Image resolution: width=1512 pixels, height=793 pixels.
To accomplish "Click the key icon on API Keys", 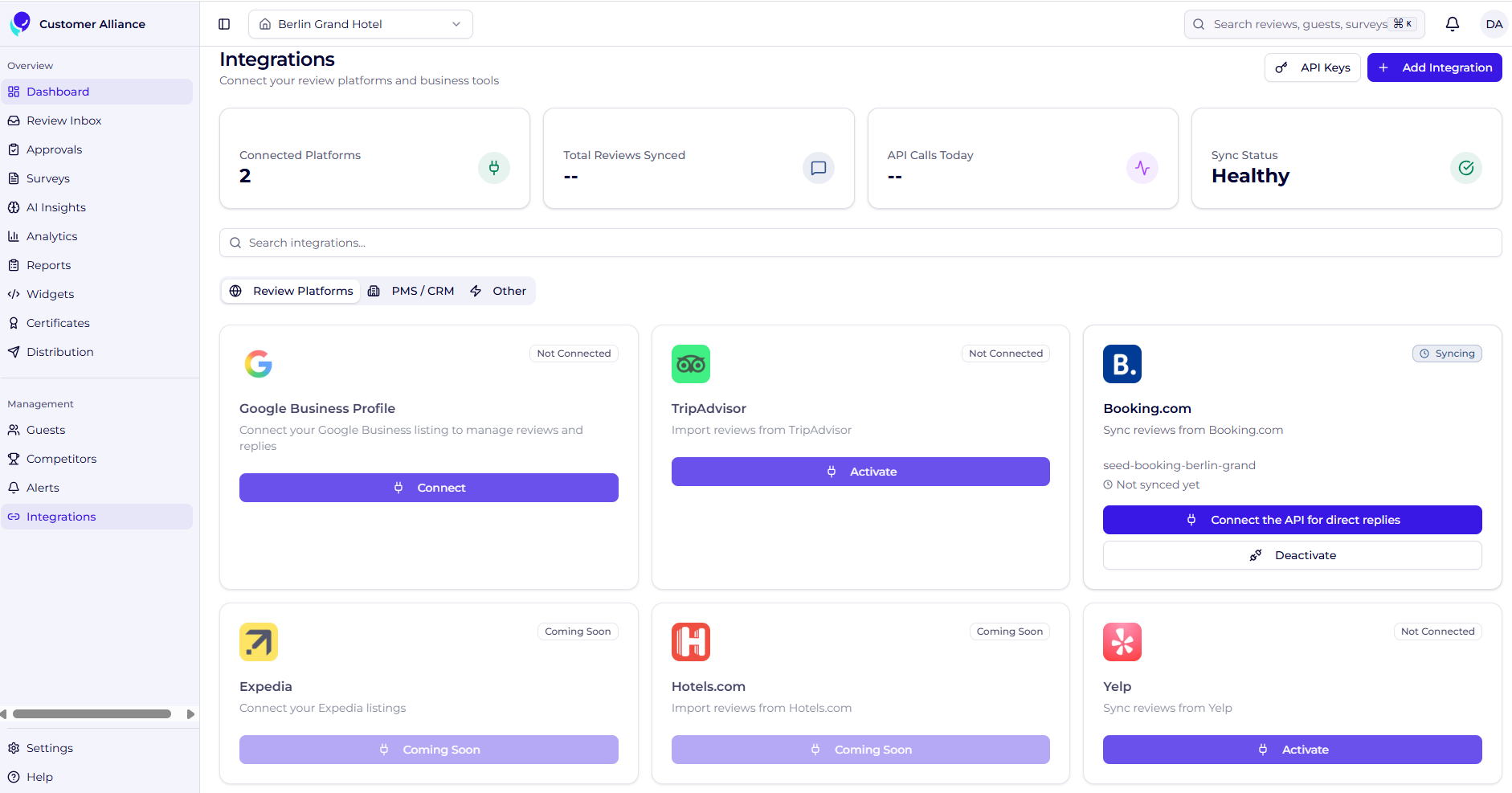I will [1281, 67].
